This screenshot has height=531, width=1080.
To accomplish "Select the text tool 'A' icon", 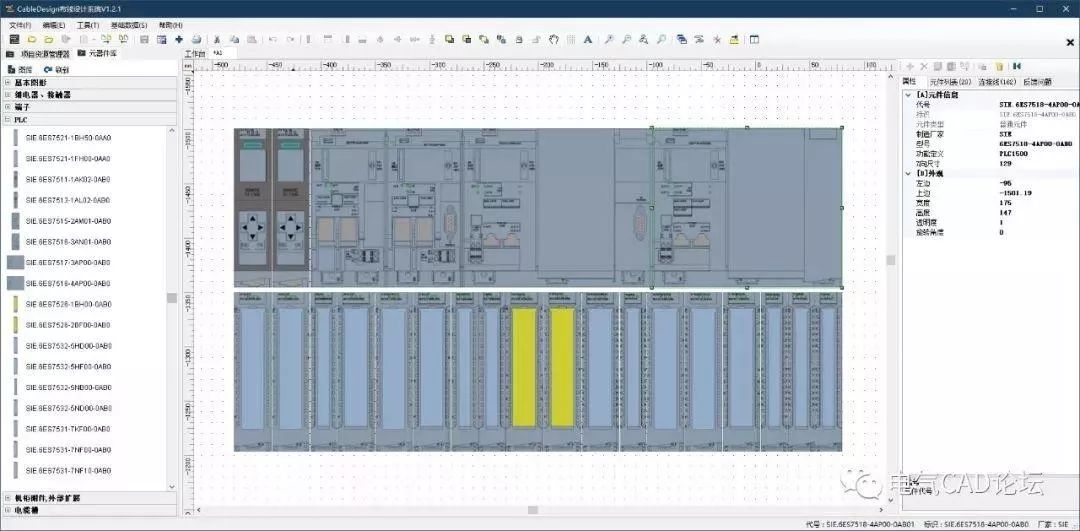I will 588,39.
